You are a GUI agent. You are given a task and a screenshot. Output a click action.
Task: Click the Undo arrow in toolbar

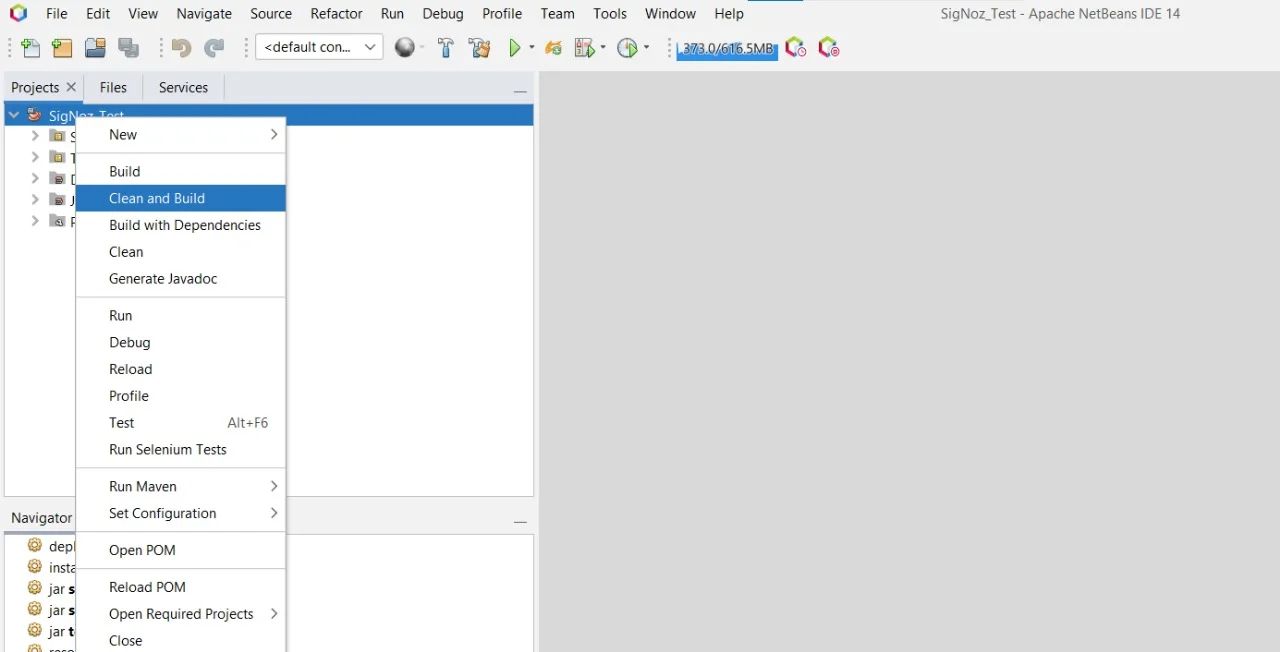coord(181,48)
